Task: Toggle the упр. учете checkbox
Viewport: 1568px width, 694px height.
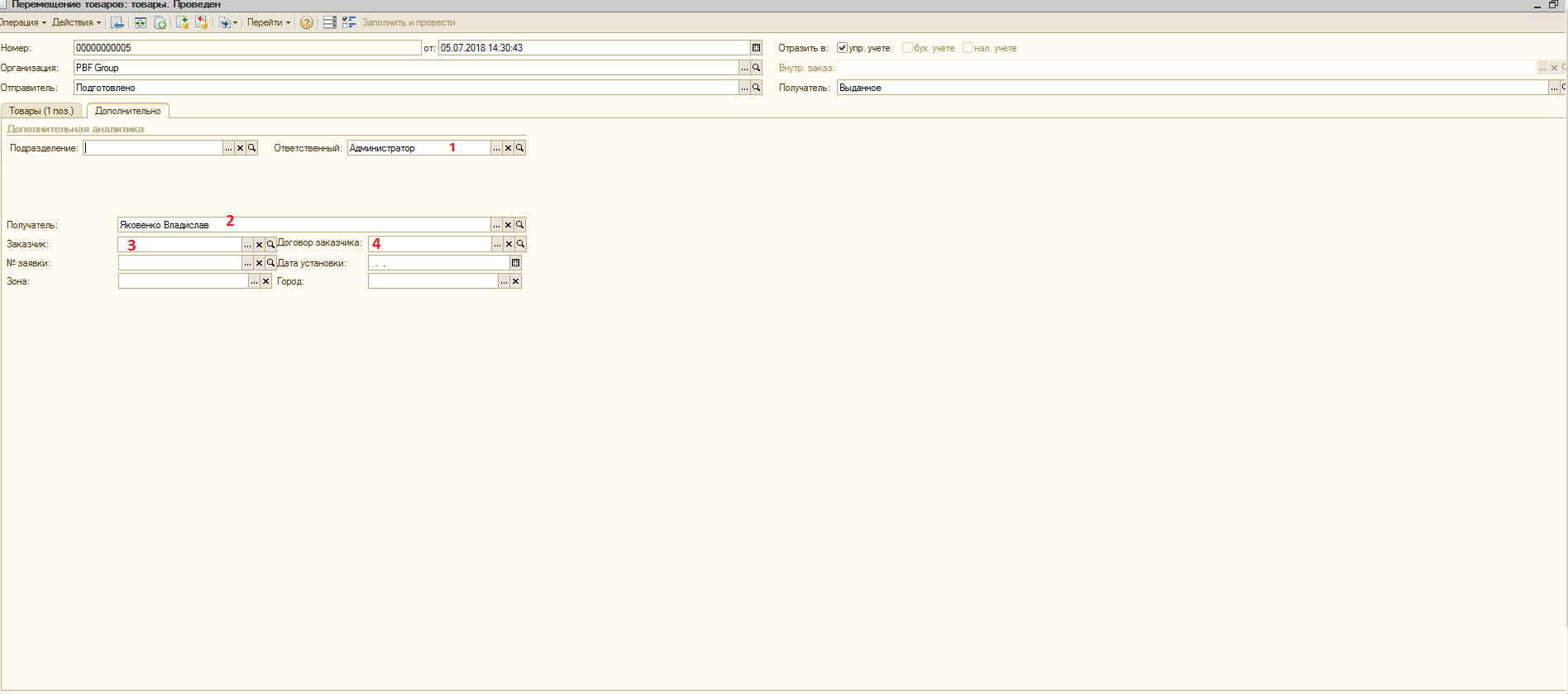Action: tap(842, 48)
